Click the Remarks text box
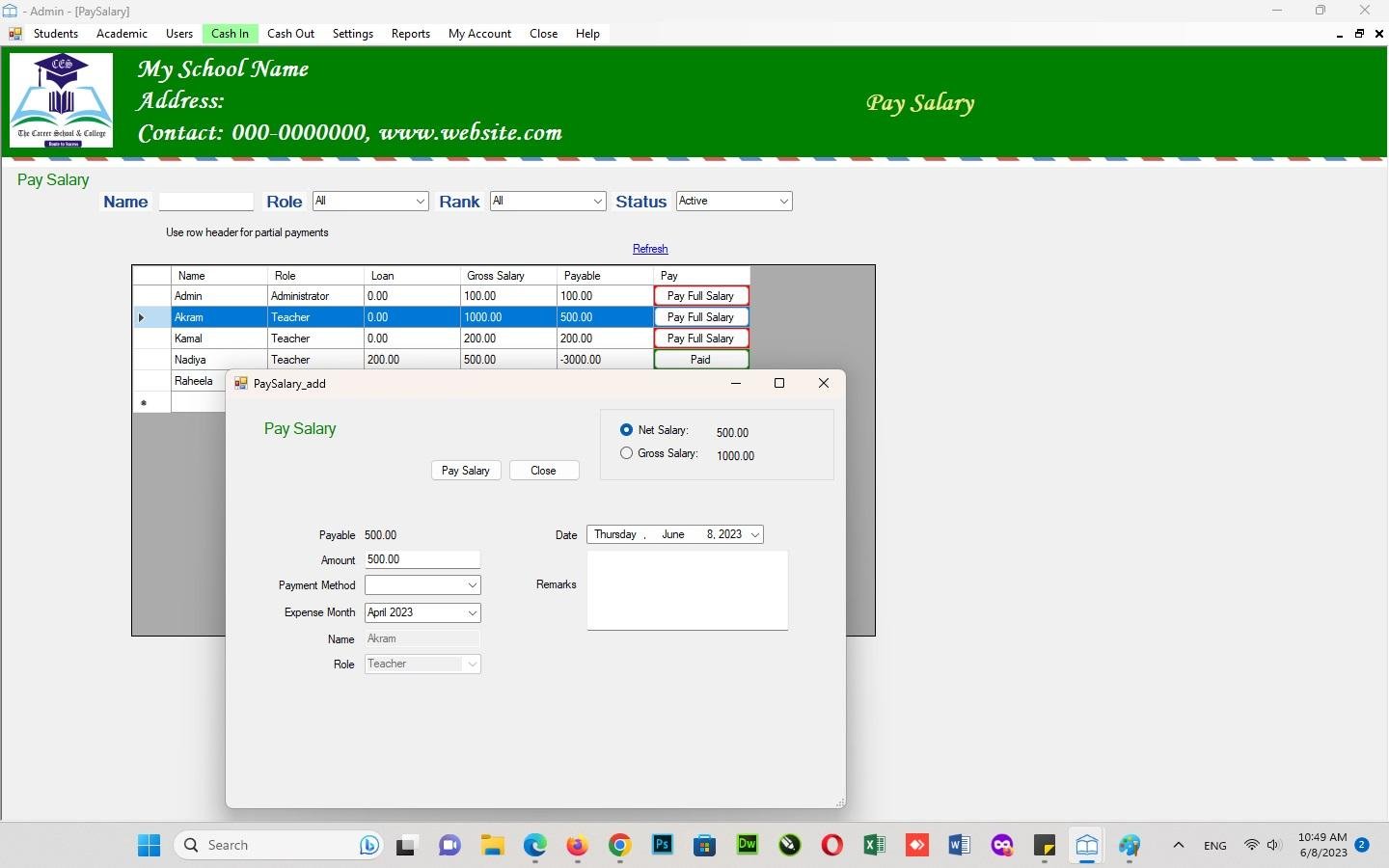Screen dimensions: 1389x868 [687, 590]
